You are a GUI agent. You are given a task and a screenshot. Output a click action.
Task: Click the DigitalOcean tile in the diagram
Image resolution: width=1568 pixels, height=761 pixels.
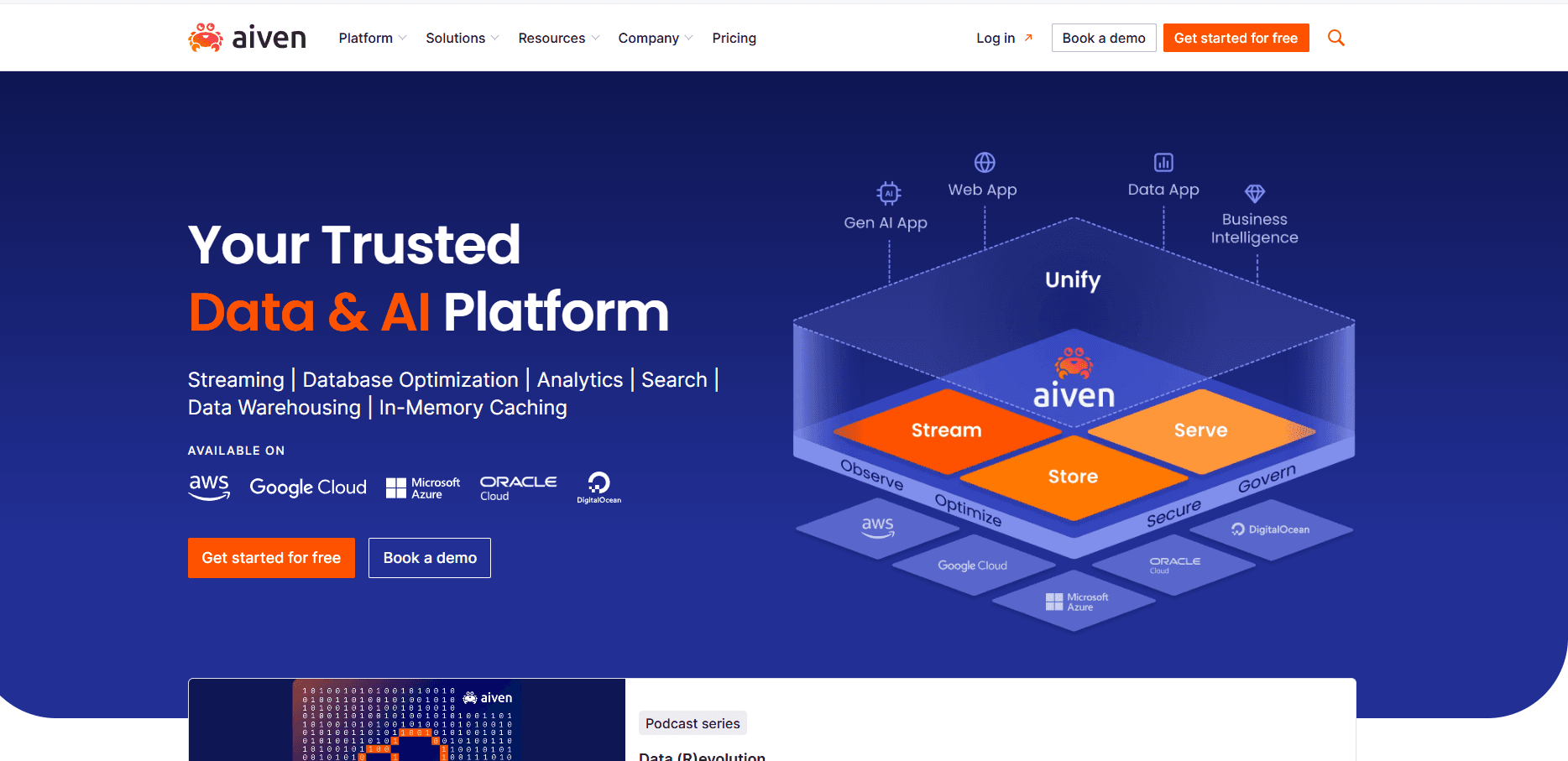pos(1271,529)
